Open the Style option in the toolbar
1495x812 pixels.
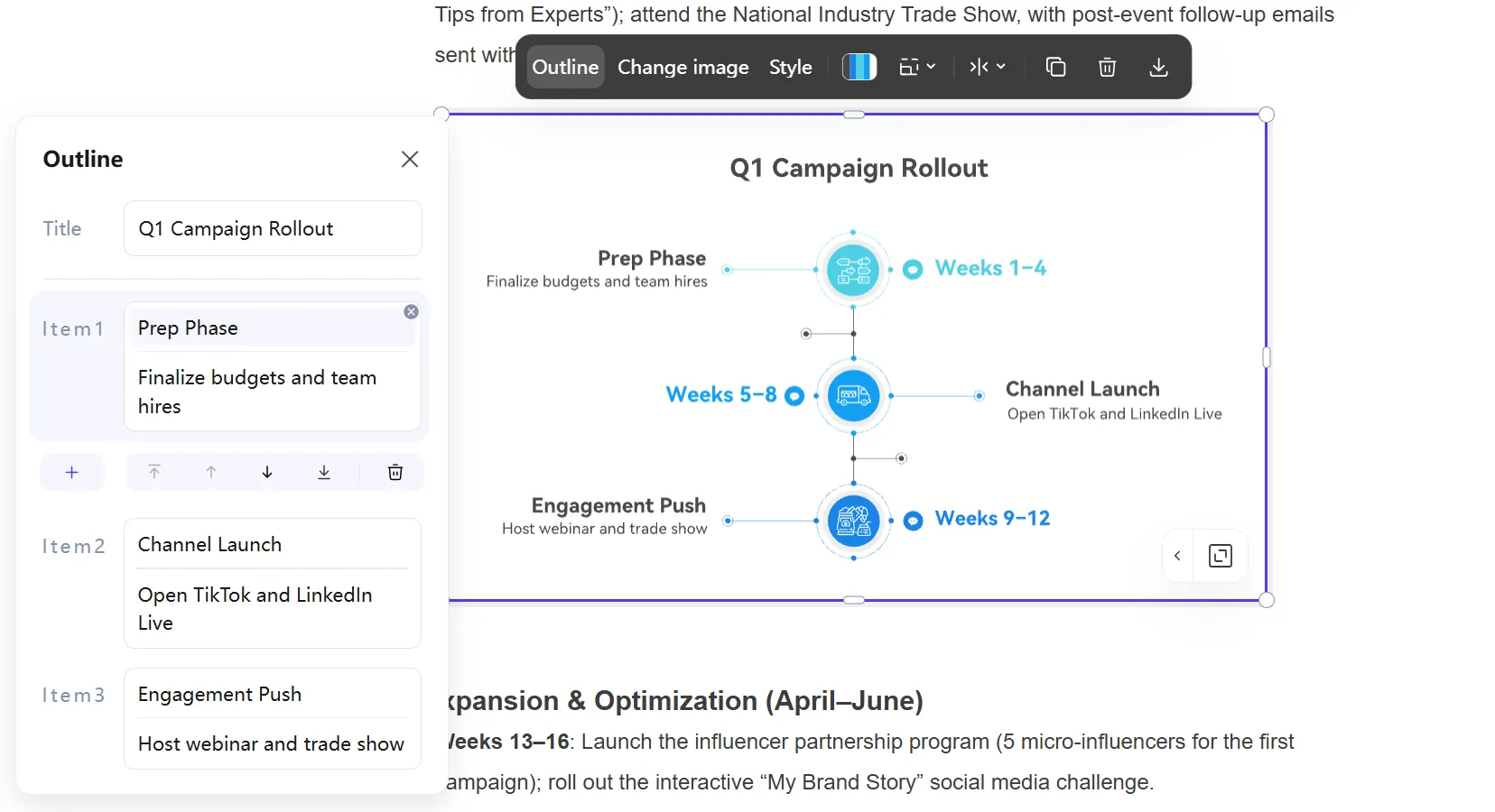point(790,67)
